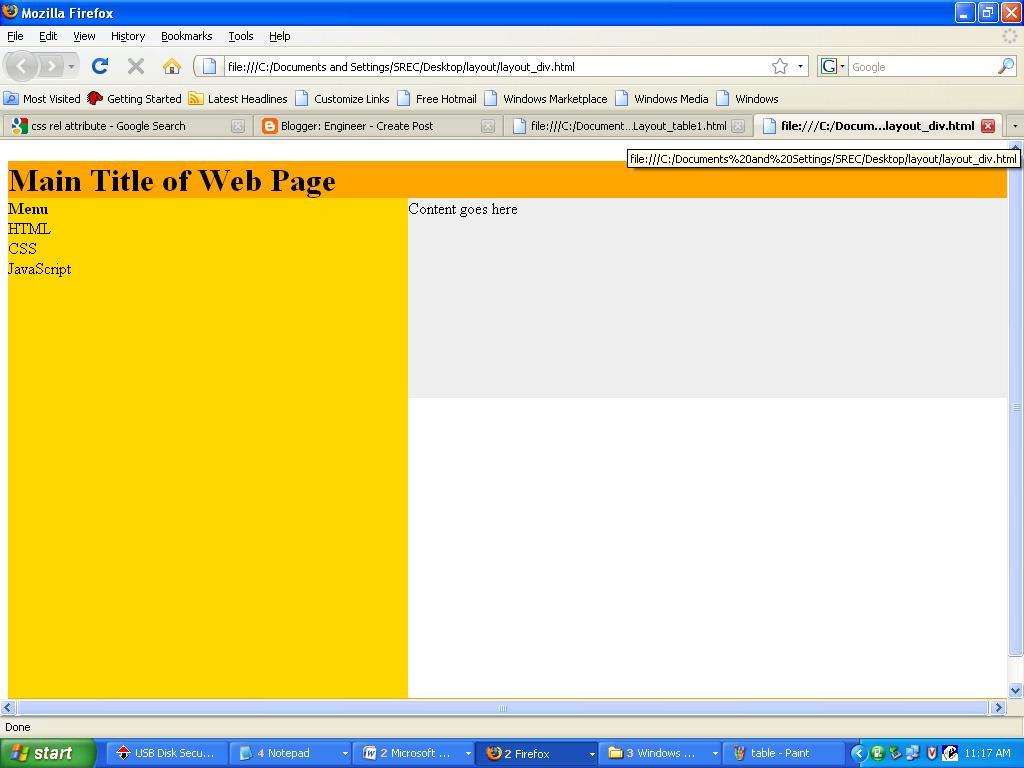1024x768 pixels.
Task: Open the Bookmarks menu
Action: coord(186,36)
